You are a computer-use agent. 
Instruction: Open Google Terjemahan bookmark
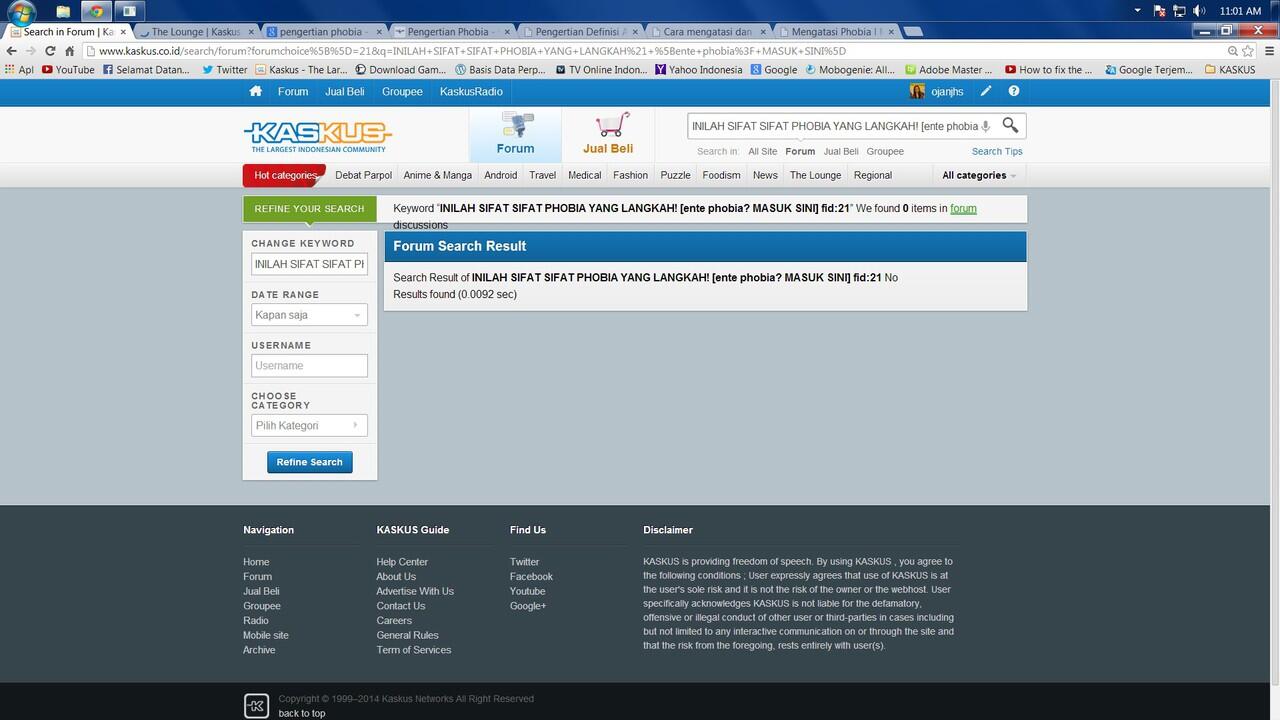[x=1149, y=70]
